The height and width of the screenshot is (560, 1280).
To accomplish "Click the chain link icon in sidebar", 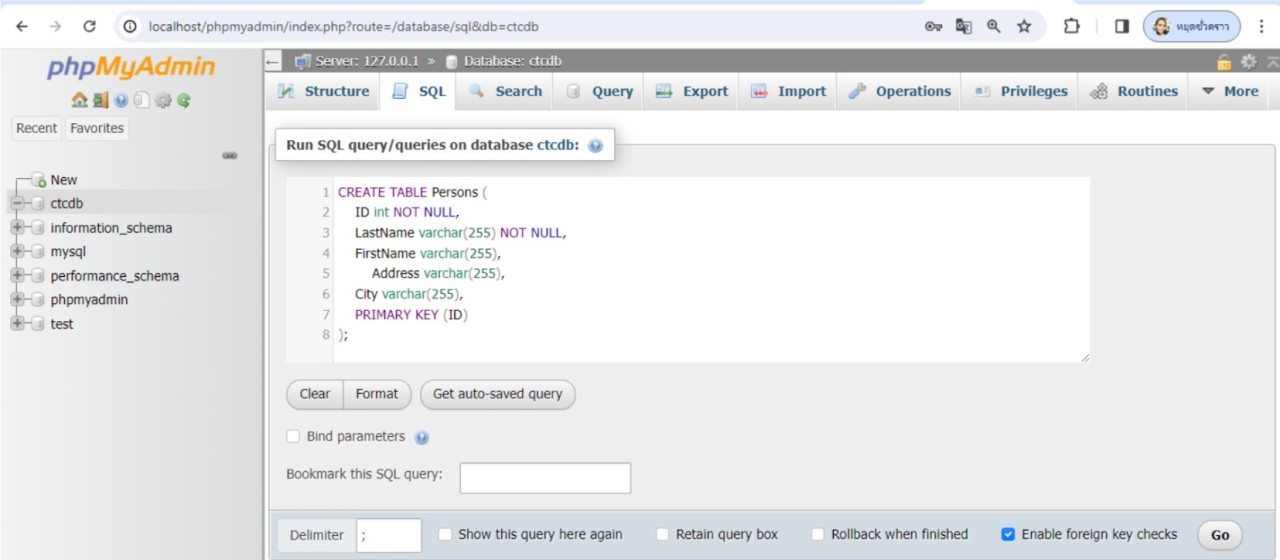I will [230, 156].
